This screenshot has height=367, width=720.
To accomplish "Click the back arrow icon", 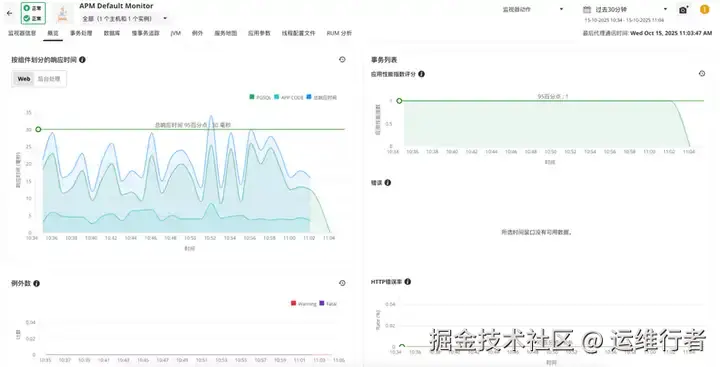I will [x=10, y=13].
